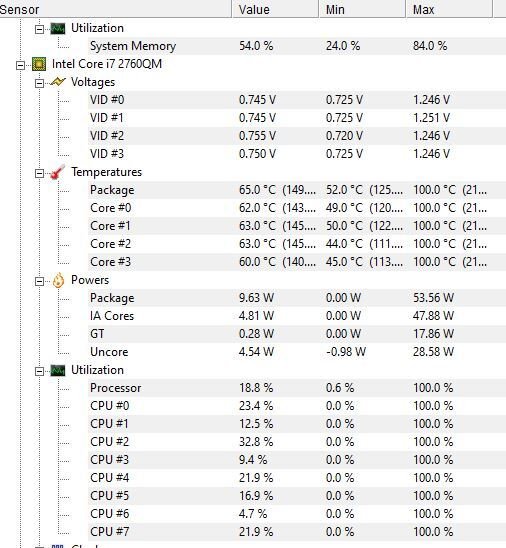Click the Sensor column header
The width and height of the screenshot is (506, 548).
point(115,9)
